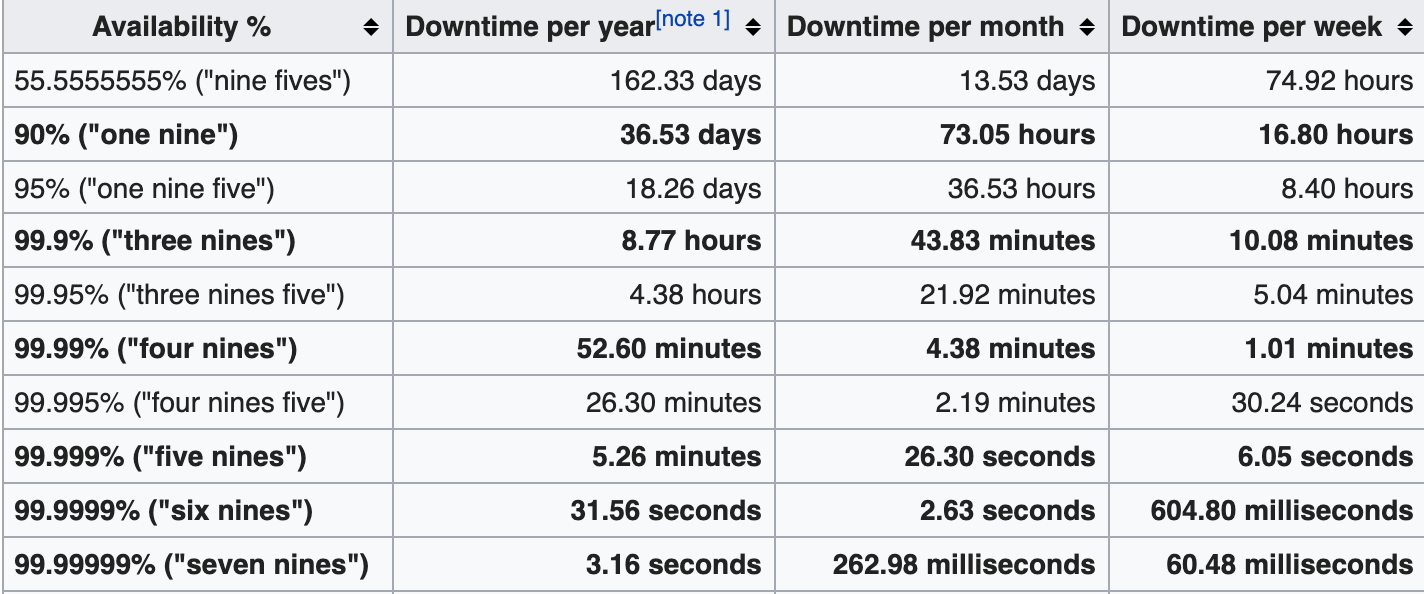Select the 36.53 days cell
The height and width of the screenshot is (594, 1424).
coord(584,134)
